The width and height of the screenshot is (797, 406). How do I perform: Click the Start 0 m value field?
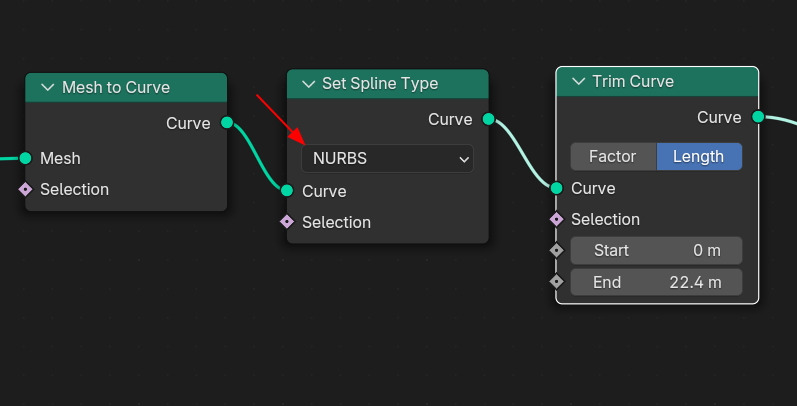tap(656, 251)
